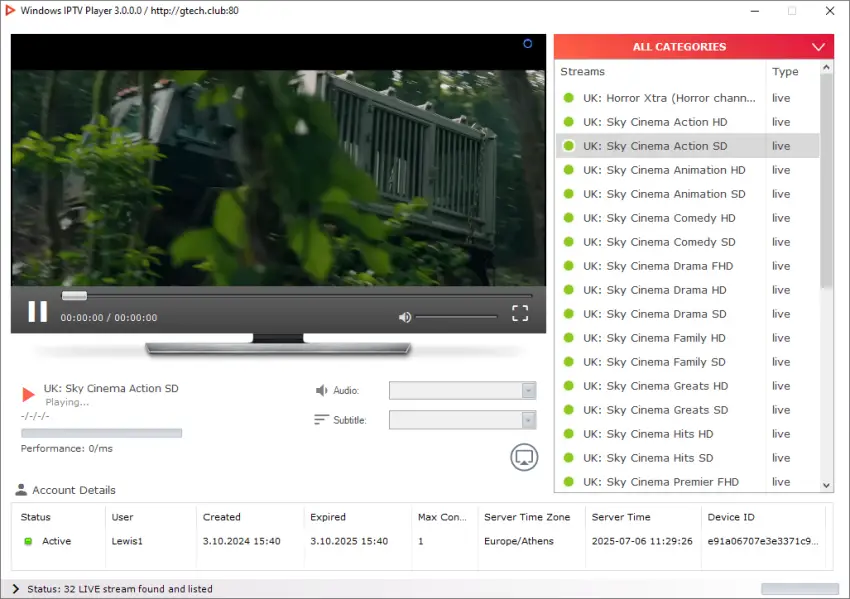
Task: Select UK: Sky Cinema Greats SD
Action: click(x=687, y=410)
